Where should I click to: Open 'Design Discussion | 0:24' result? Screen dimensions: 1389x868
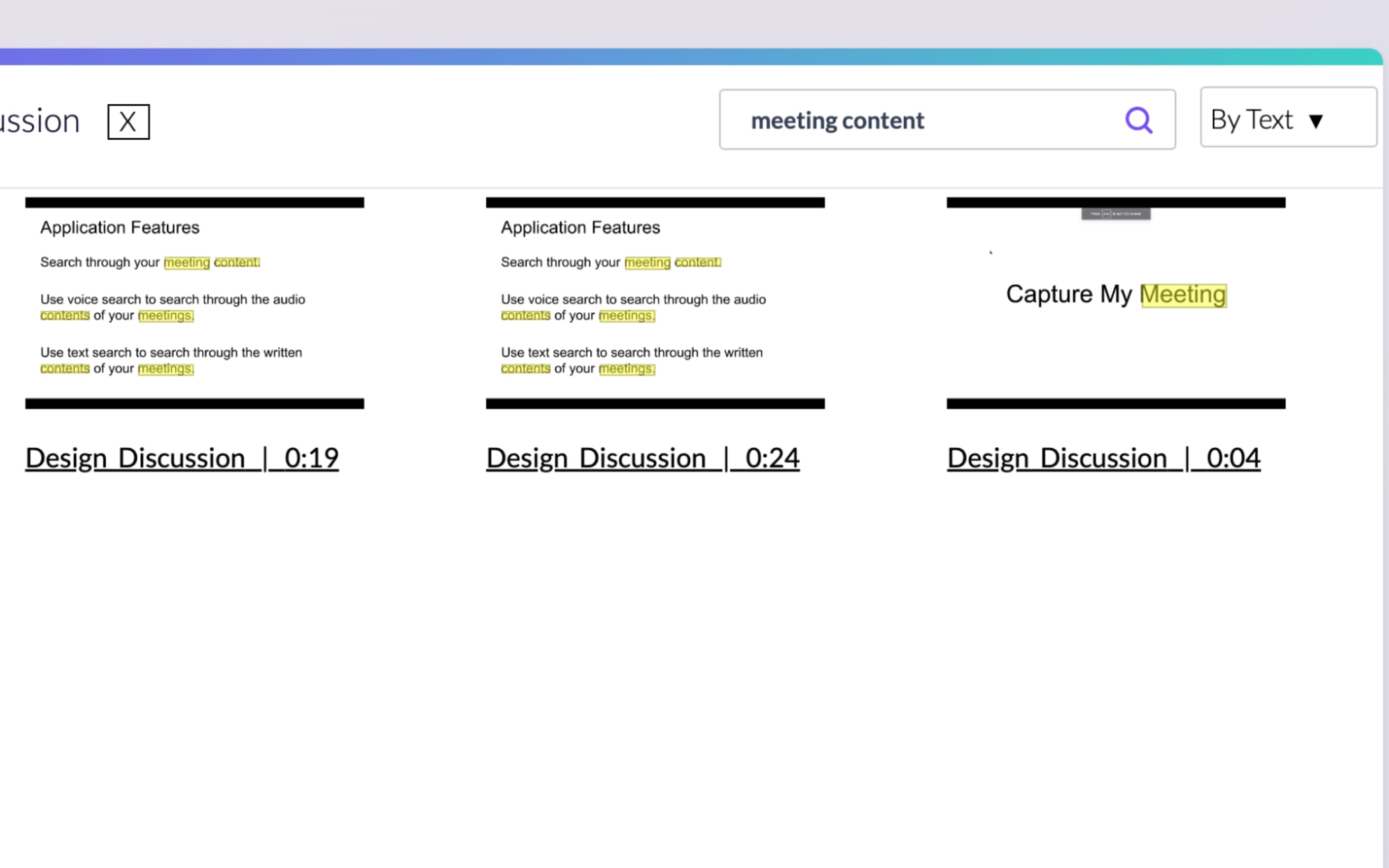click(x=642, y=457)
